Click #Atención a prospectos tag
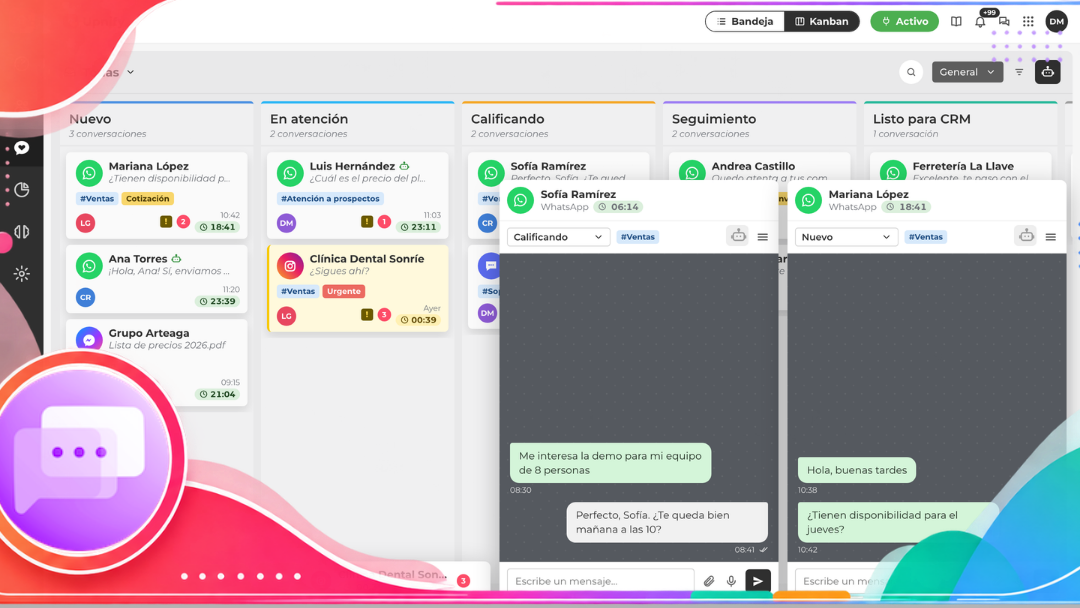This screenshot has width=1080, height=608. pyautogui.click(x=330, y=198)
